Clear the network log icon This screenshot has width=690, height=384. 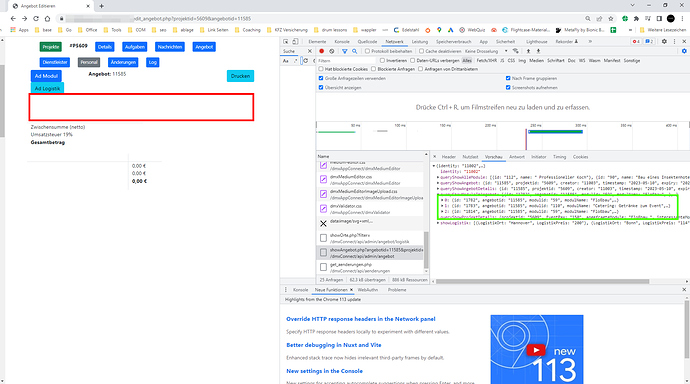pos(332,51)
